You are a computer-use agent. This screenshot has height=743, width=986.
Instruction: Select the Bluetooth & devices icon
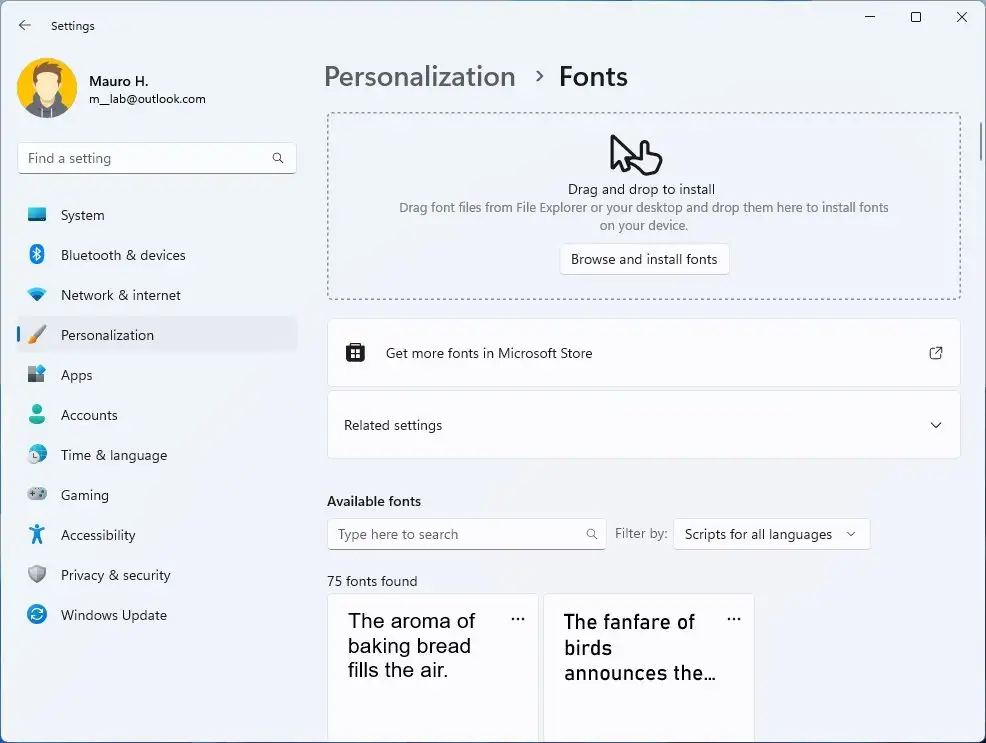(37, 255)
